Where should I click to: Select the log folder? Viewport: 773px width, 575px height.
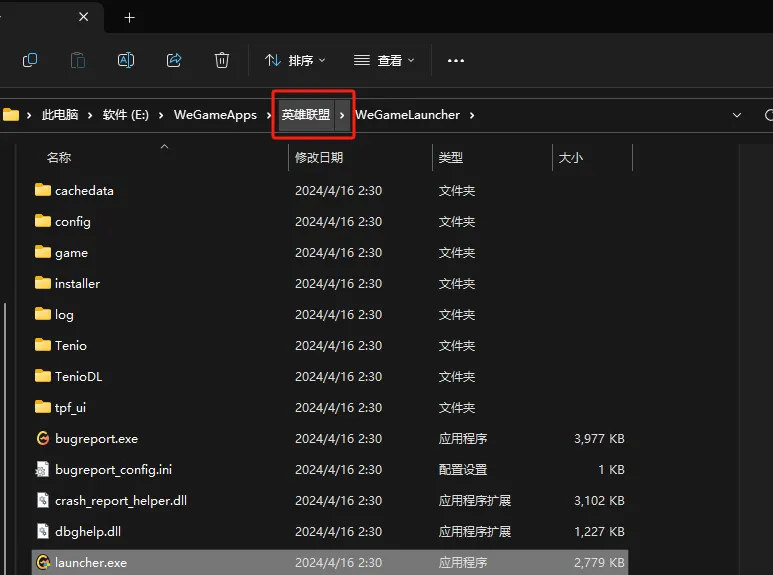pyautogui.click(x=330, y=315)
